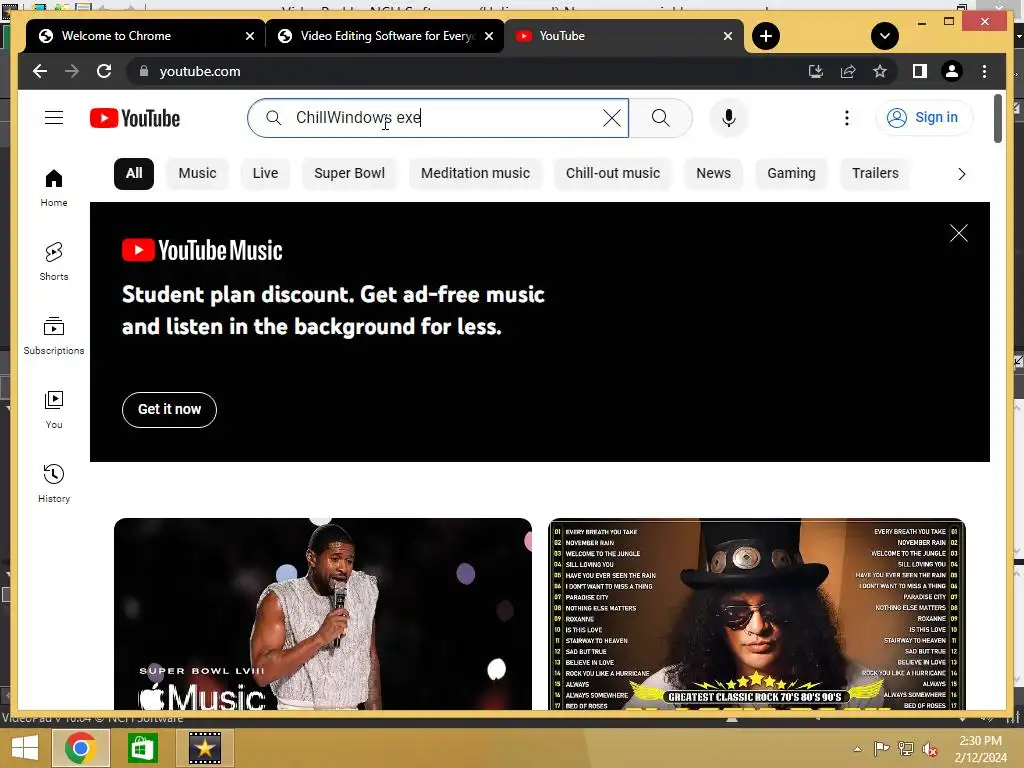Open the tab search dropdown

coord(884,36)
